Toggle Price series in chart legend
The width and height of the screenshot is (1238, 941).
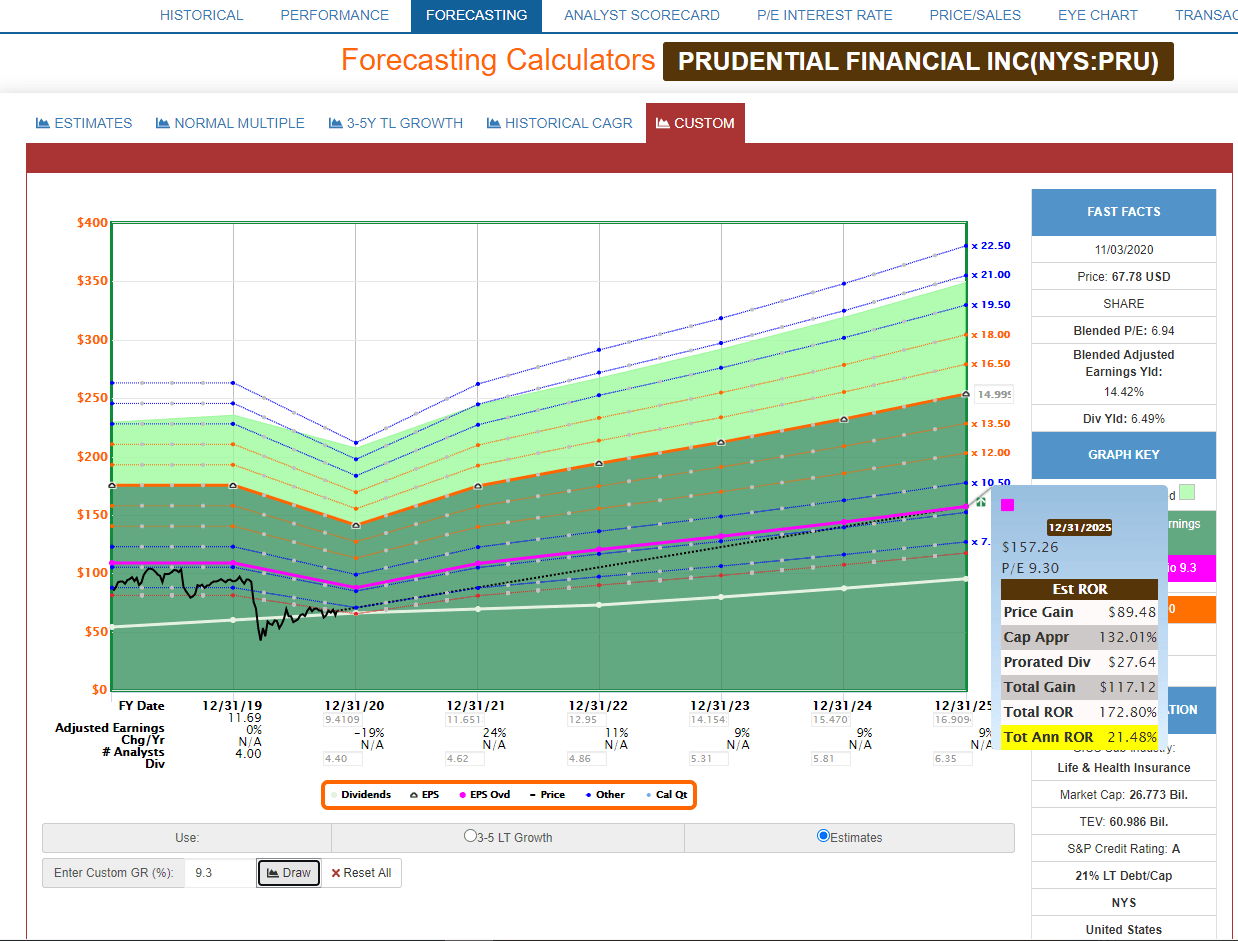click(546, 795)
